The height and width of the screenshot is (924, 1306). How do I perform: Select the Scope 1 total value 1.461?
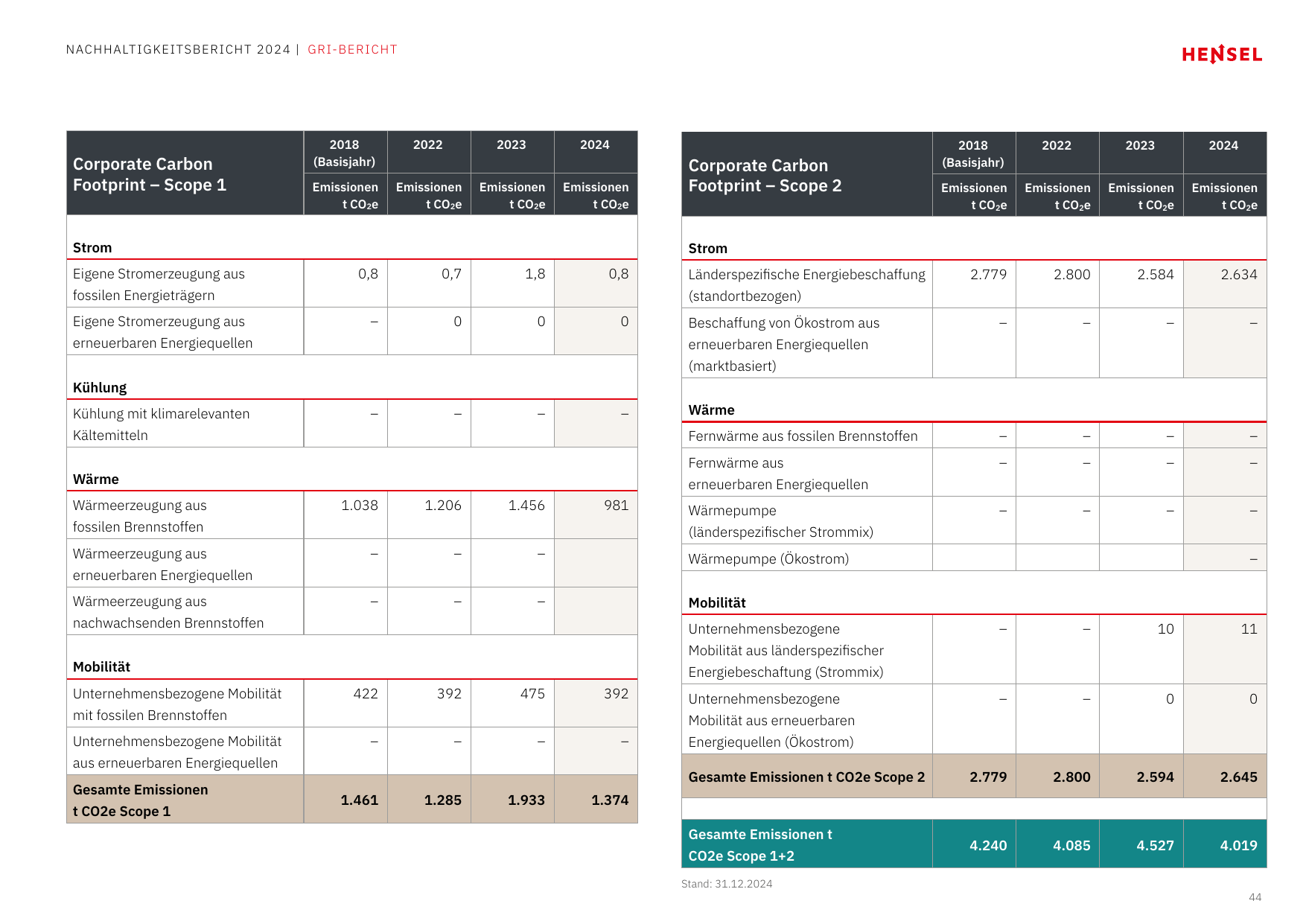coord(360,800)
